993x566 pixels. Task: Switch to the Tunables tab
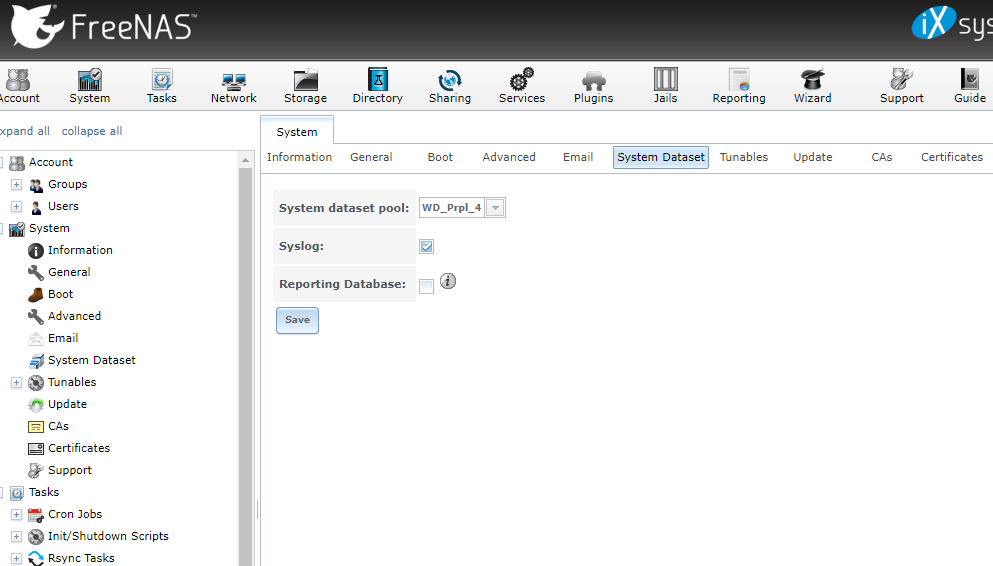click(x=743, y=157)
